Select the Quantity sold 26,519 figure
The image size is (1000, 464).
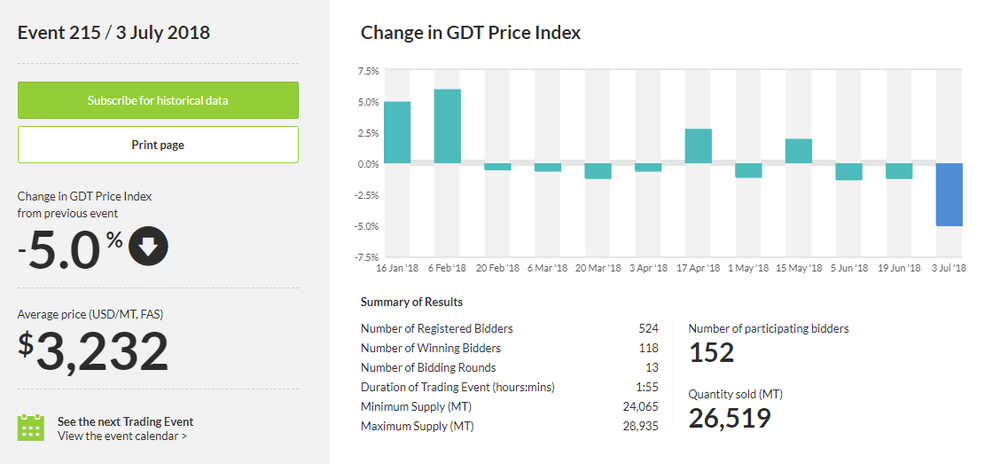[730, 418]
